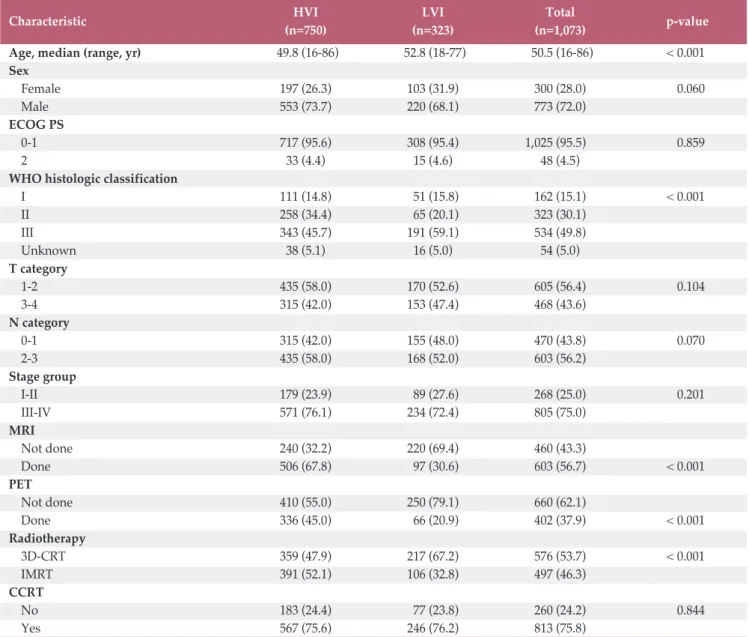Click the value 410 (55.0)

coord(306,502)
